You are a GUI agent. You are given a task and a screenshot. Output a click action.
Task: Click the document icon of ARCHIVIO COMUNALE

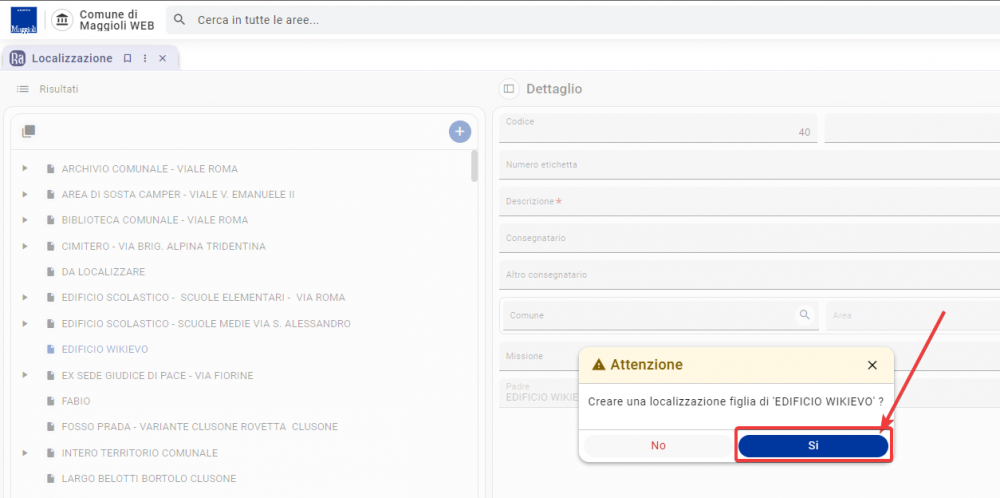click(50, 169)
